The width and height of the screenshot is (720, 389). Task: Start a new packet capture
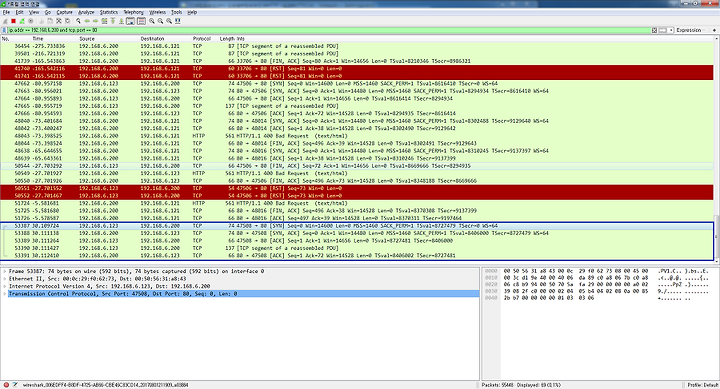[x=5, y=21]
